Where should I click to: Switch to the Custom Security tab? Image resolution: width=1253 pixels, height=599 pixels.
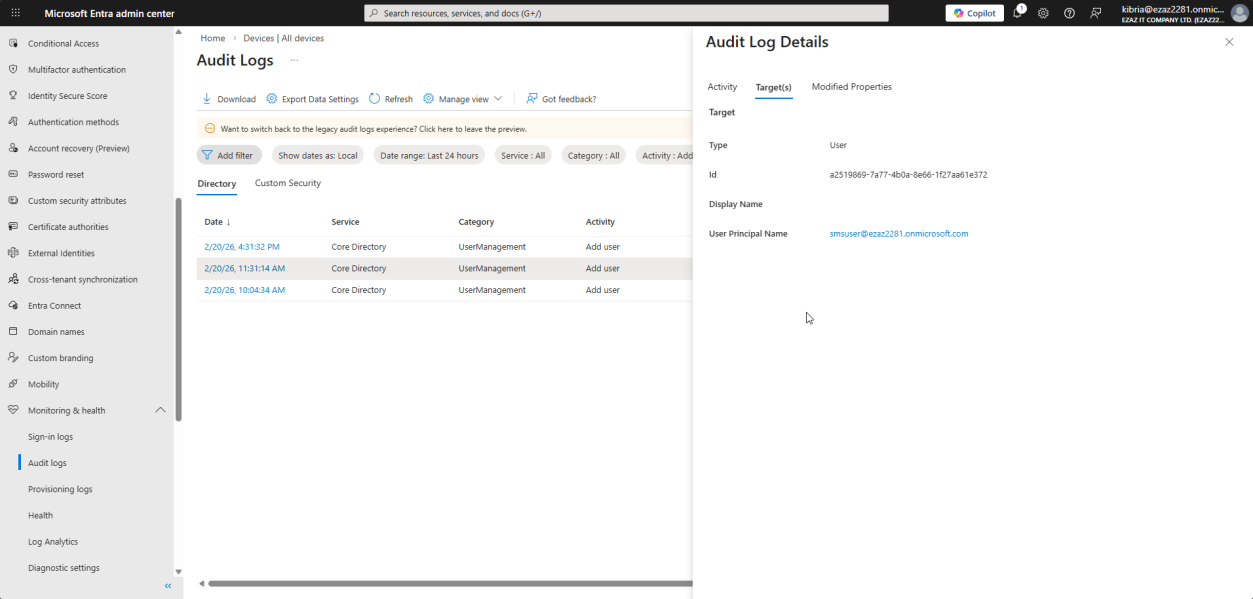coord(288,183)
